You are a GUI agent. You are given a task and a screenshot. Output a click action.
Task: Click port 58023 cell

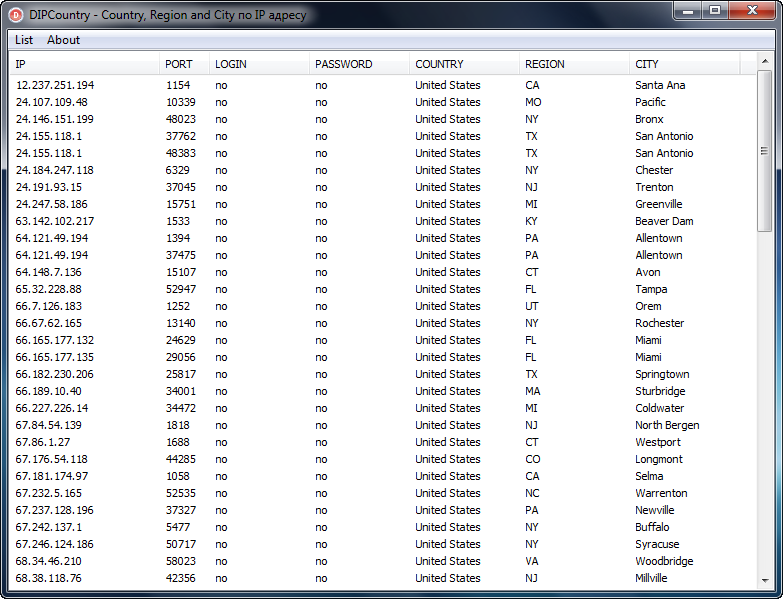click(x=180, y=561)
